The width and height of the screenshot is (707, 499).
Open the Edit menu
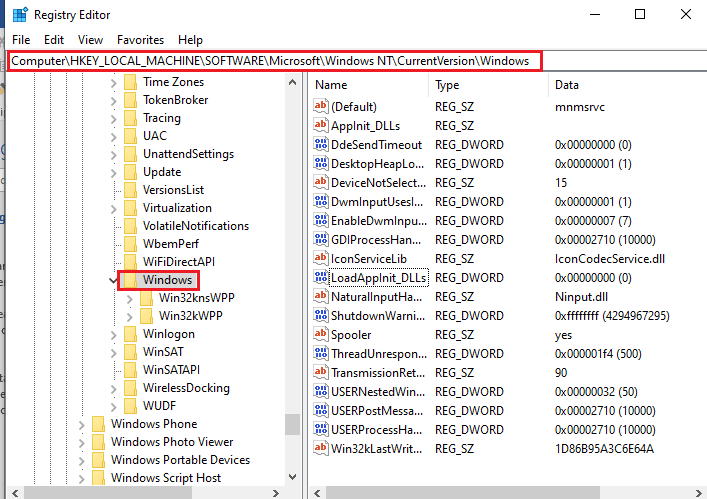click(54, 40)
